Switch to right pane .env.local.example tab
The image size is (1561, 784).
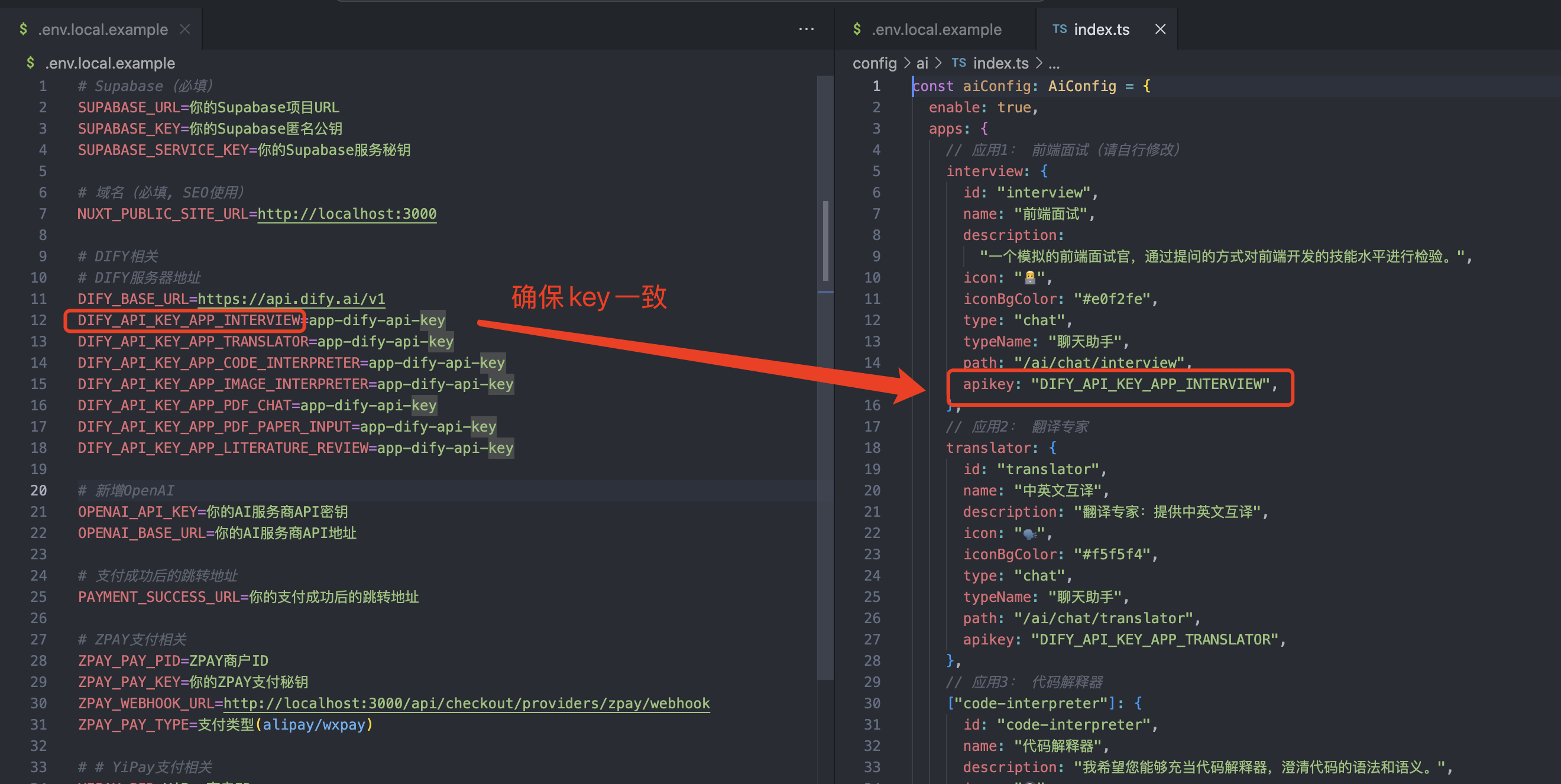click(935, 29)
